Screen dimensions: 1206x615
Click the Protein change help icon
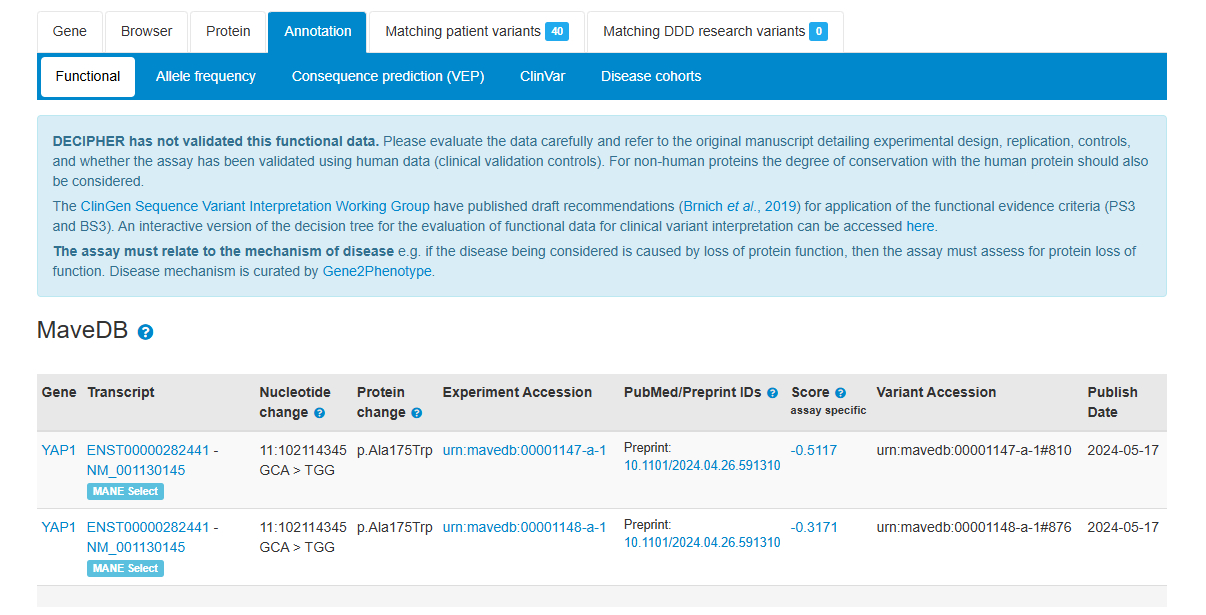(416, 413)
